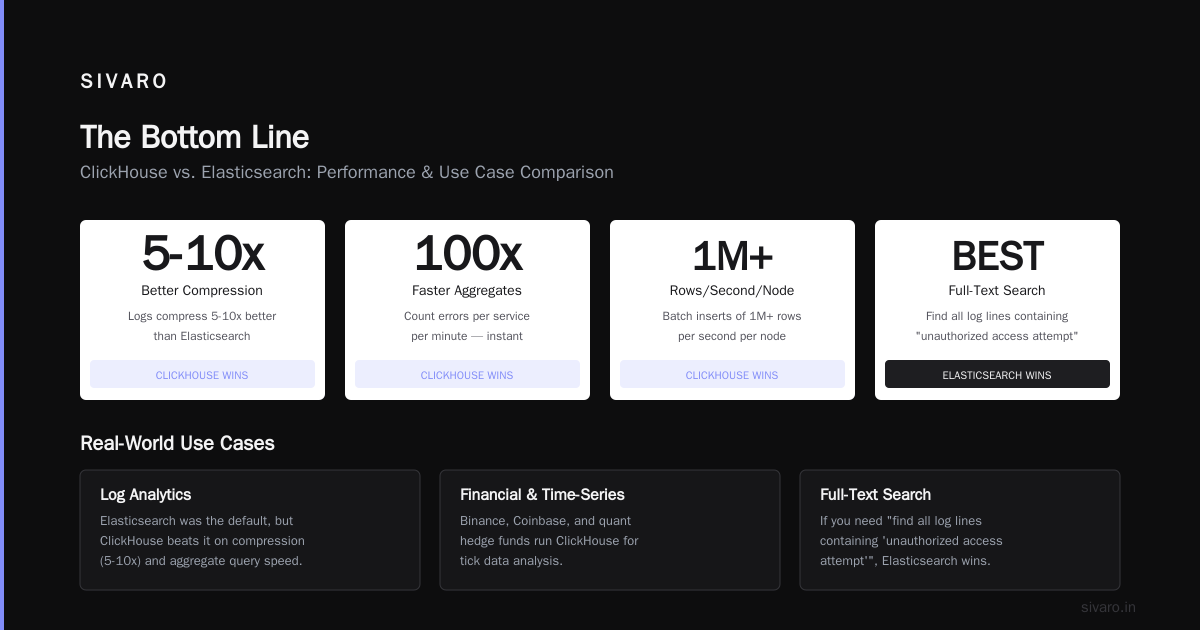Click CLICKHOUSE WINS under Better Compression
Screen dimensions: 1200x630
click(x=202, y=375)
